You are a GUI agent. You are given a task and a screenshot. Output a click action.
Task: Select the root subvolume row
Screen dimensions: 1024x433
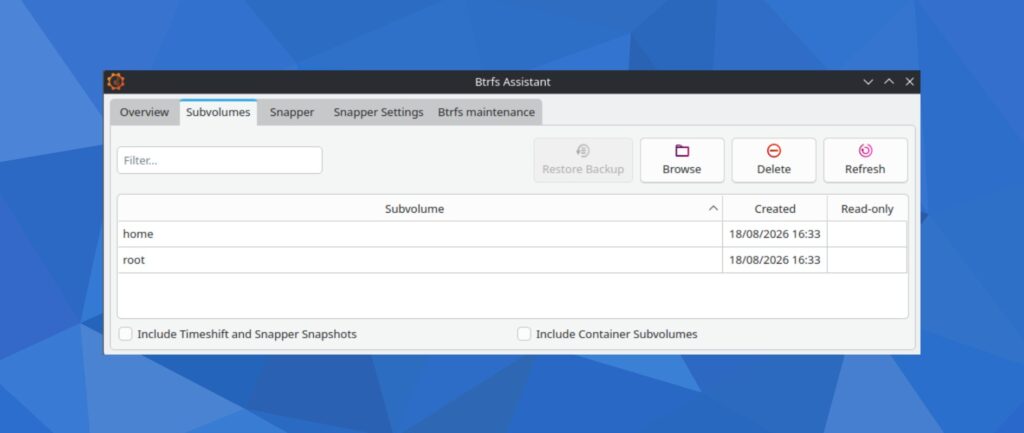pyautogui.click(x=512, y=260)
